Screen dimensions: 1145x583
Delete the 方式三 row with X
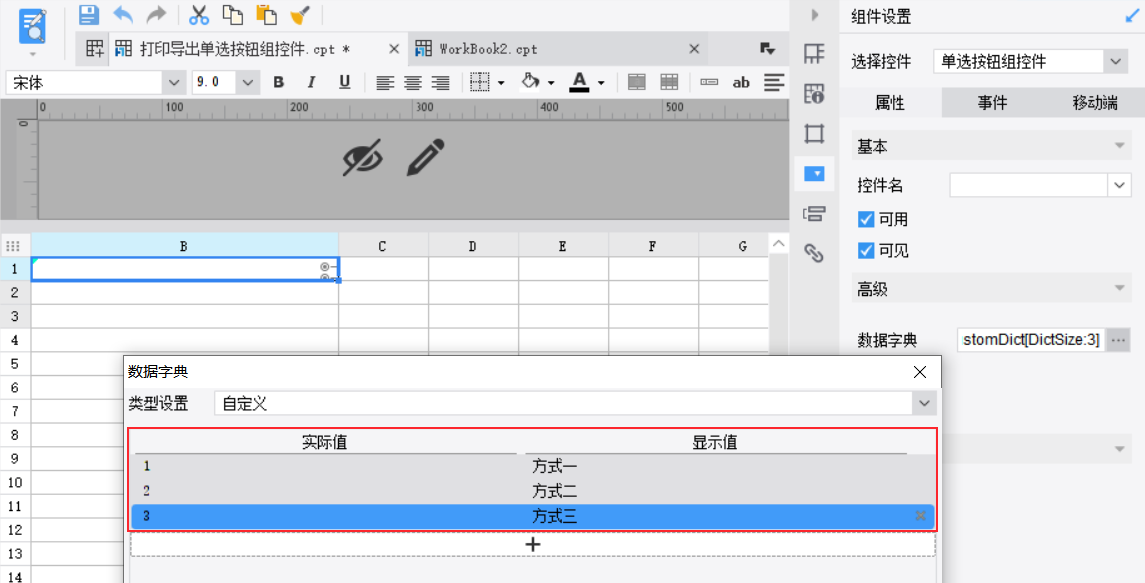point(921,516)
